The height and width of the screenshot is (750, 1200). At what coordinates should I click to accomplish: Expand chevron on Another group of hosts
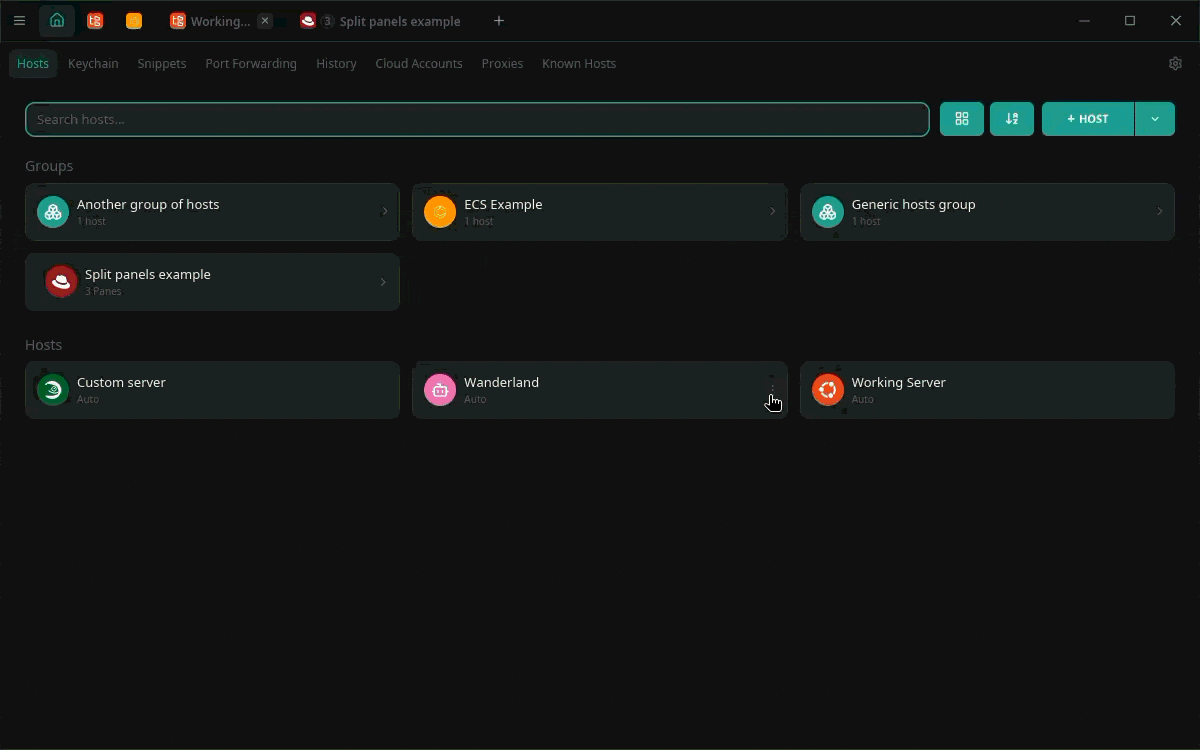pyautogui.click(x=385, y=212)
